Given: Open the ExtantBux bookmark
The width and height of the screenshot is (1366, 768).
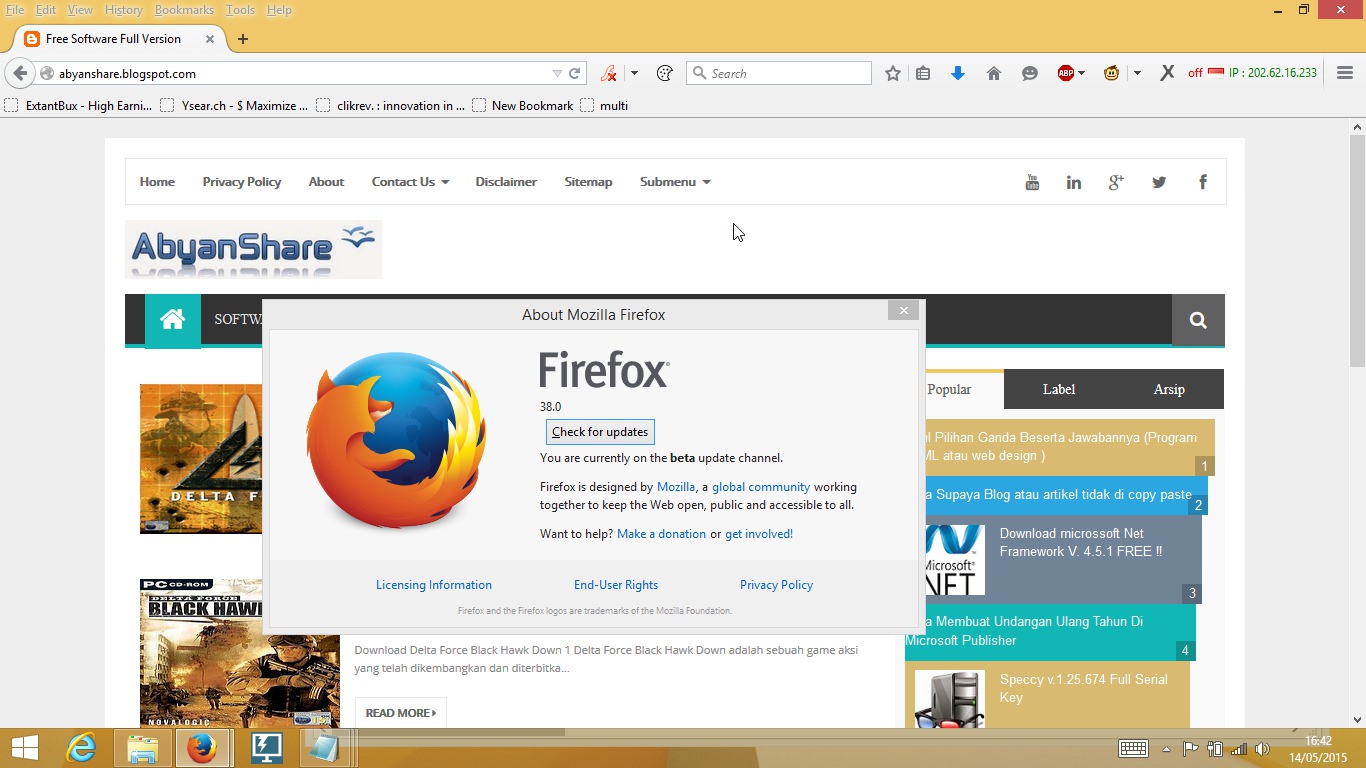Looking at the screenshot, I should point(79,105).
